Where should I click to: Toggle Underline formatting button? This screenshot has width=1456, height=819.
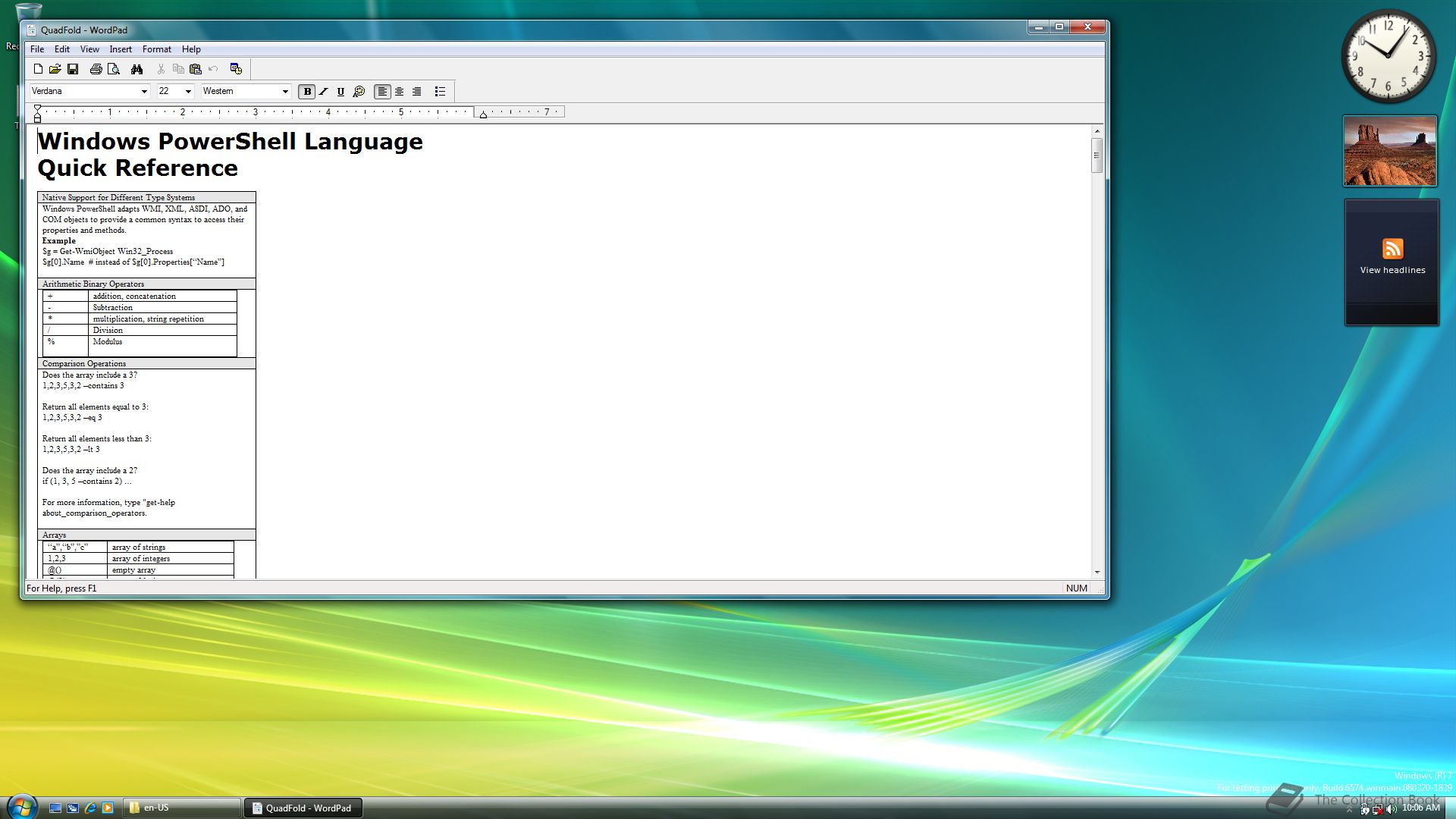[340, 92]
